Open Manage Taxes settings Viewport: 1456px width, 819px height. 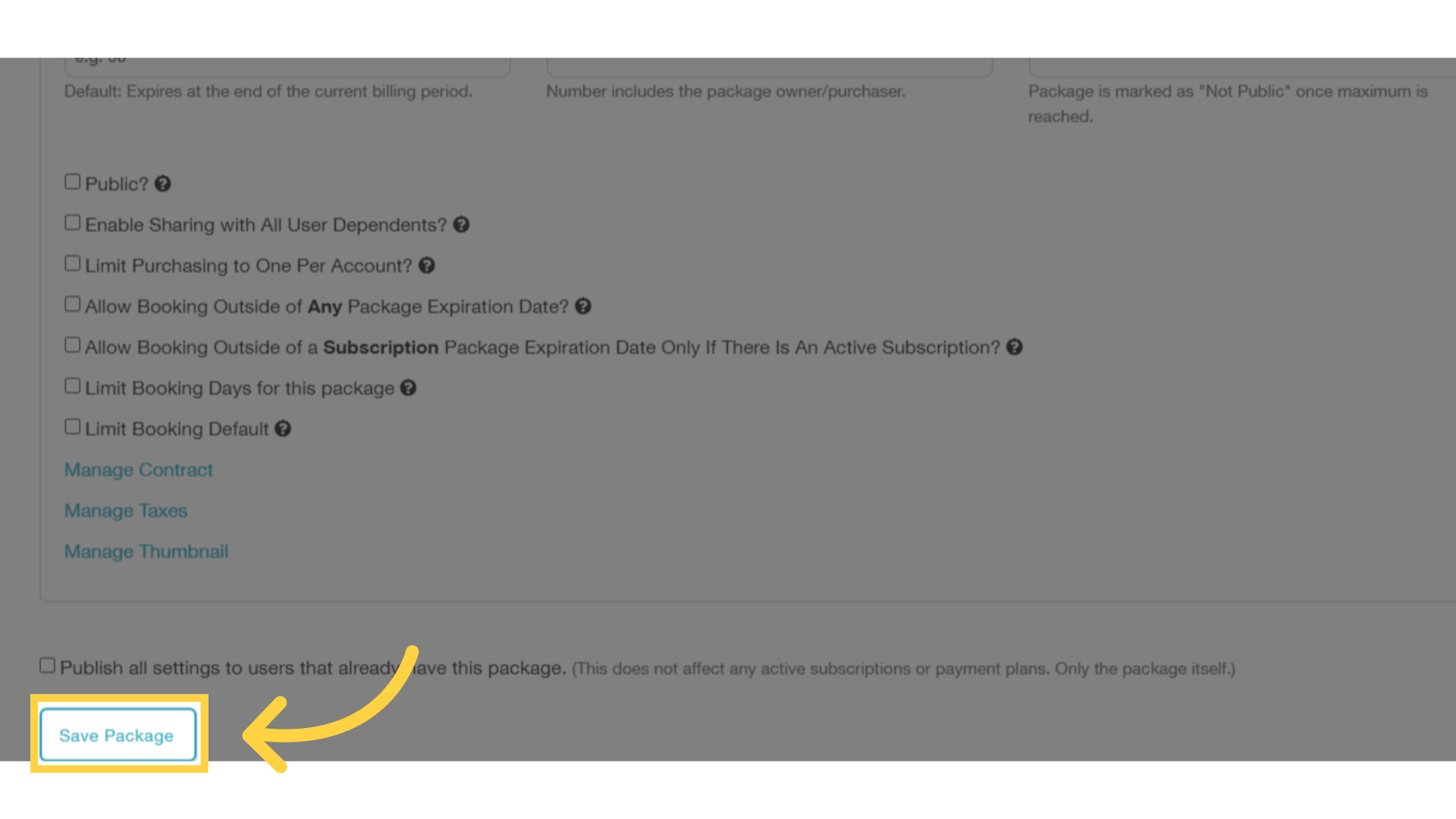pyautogui.click(x=125, y=510)
